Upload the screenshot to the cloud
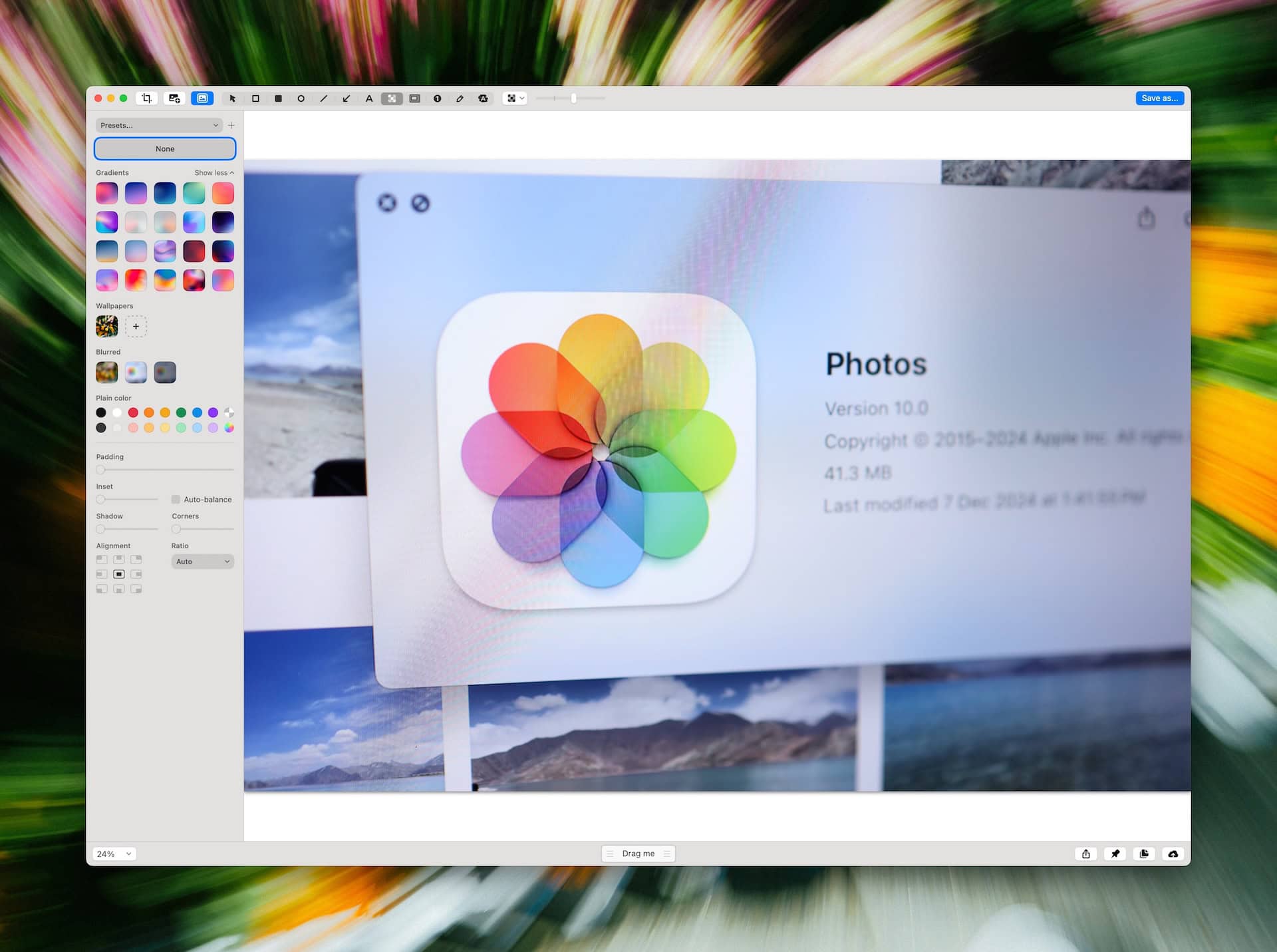The height and width of the screenshot is (952, 1277). click(1173, 854)
